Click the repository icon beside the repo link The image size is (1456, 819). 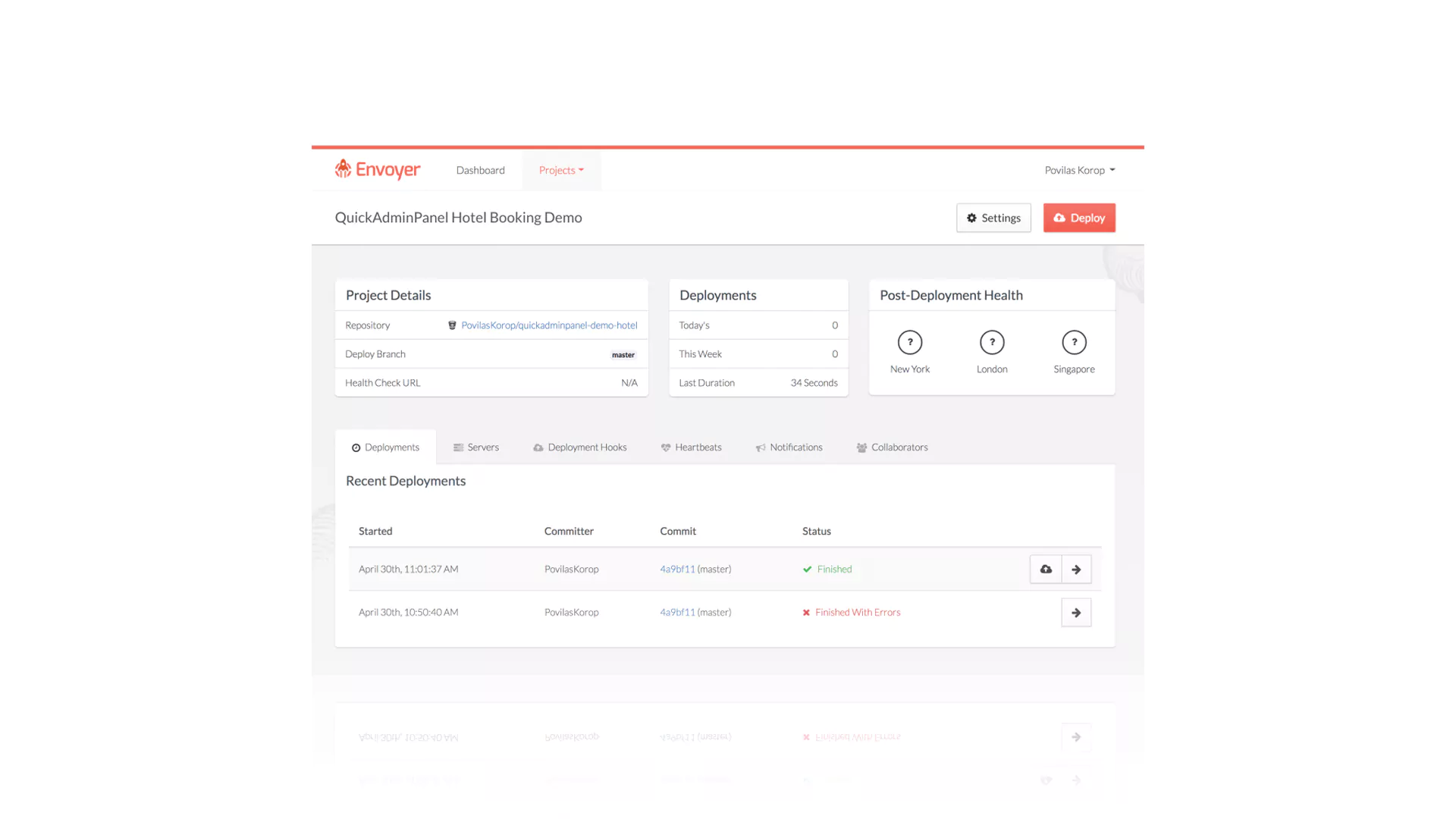coord(452,325)
